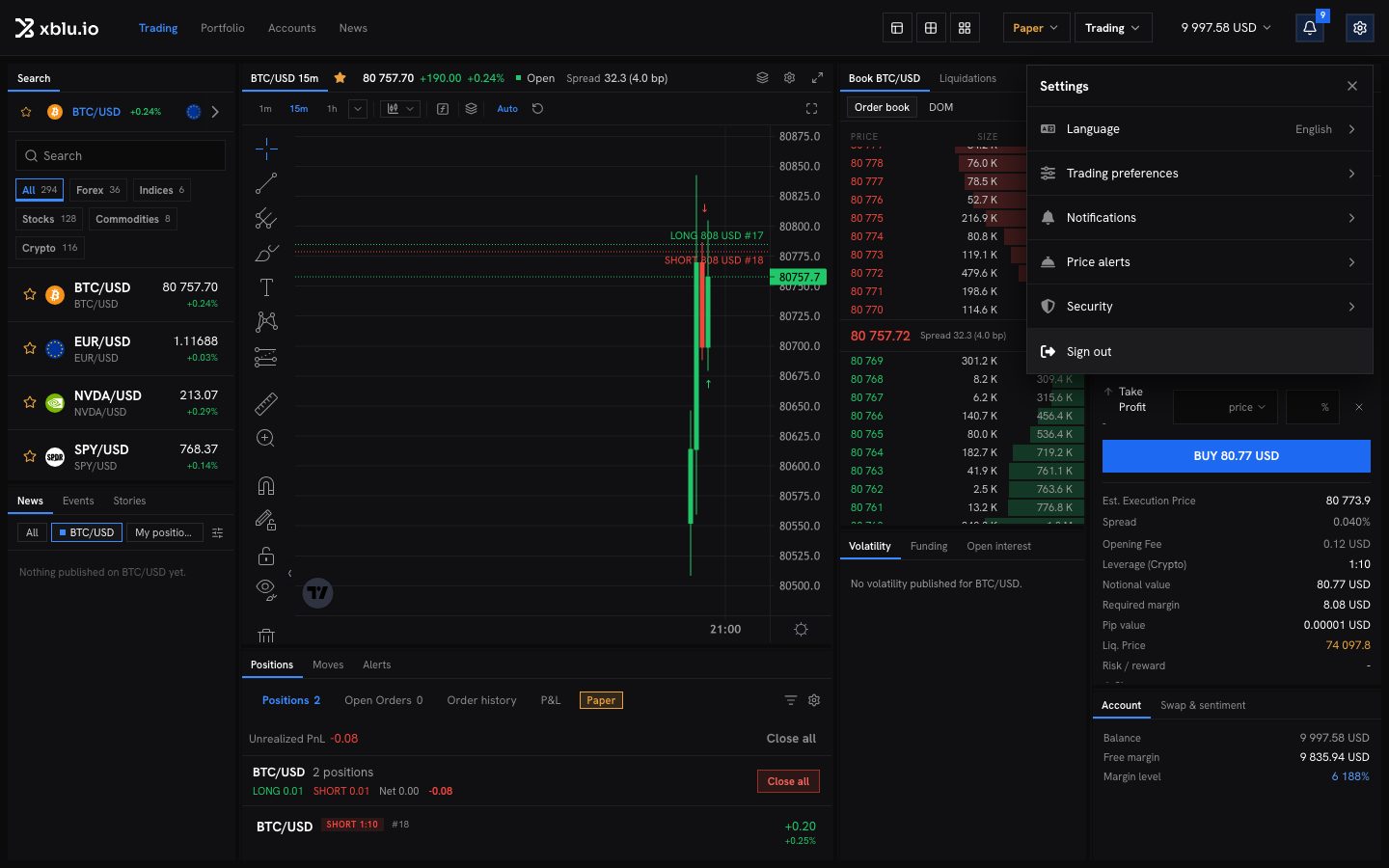The height and width of the screenshot is (868, 1389).
Task: Select the text annotation tool
Action: 266,287
